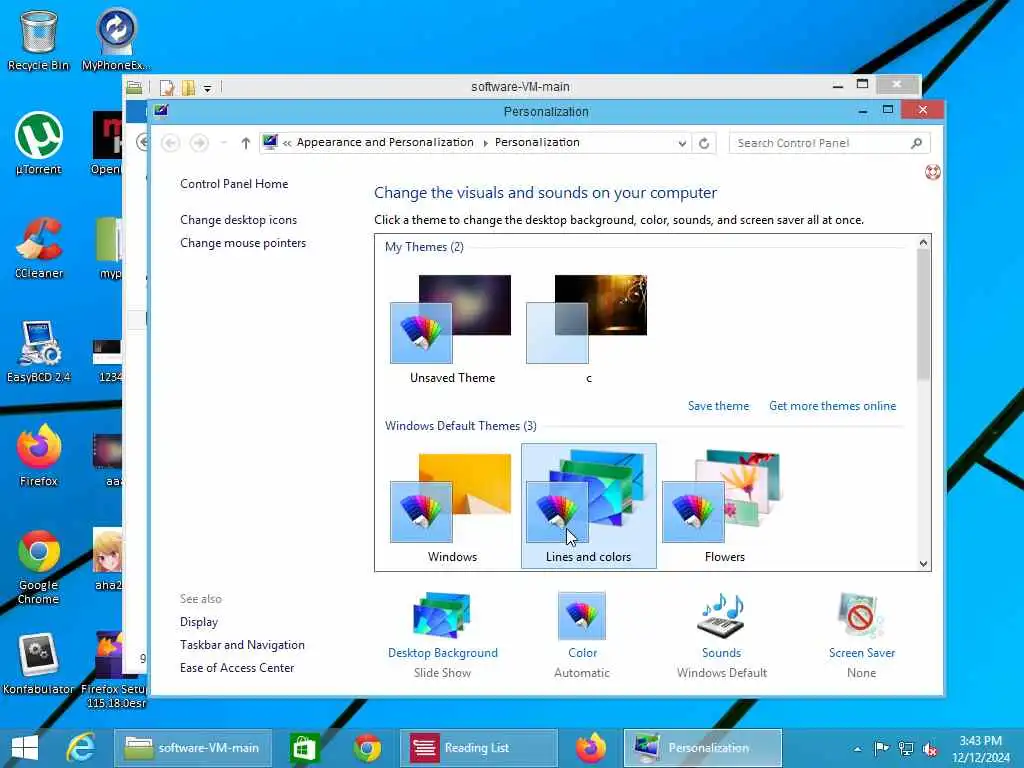Click the new folder icon in software-VM-main
The width and height of the screenshot is (1024, 768).
(x=188, y=88)
